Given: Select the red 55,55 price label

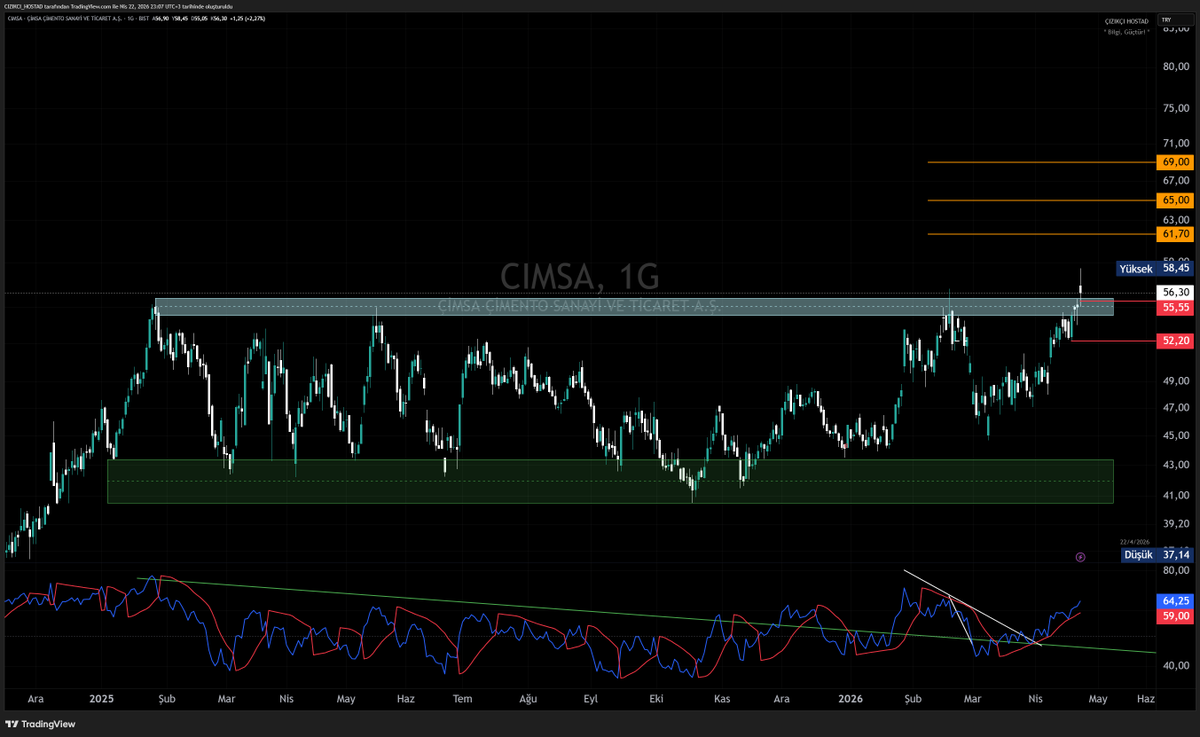Looking at the screenshot, I should point(1175,308).
